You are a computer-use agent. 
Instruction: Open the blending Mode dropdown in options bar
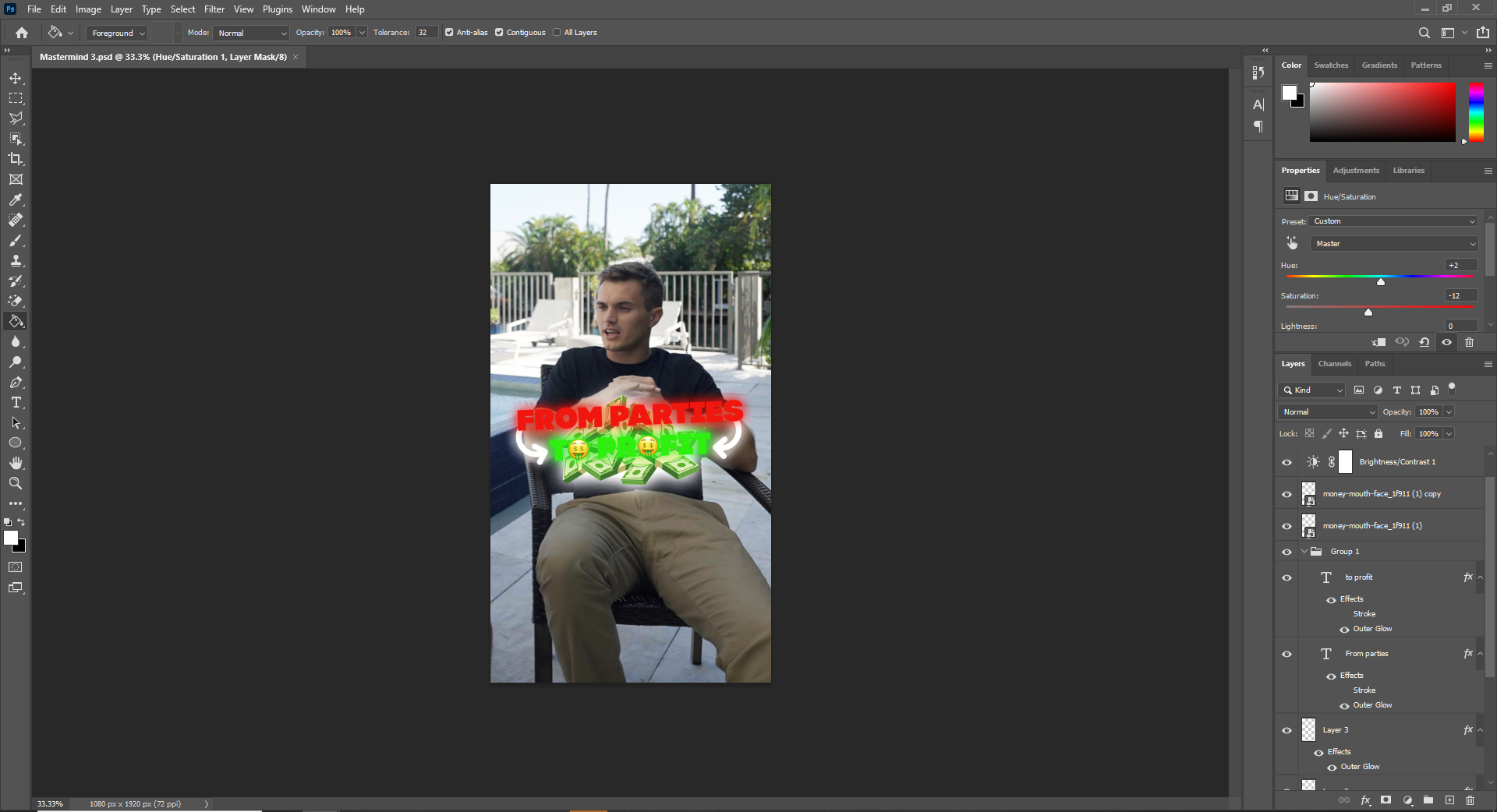click(252, 33)
